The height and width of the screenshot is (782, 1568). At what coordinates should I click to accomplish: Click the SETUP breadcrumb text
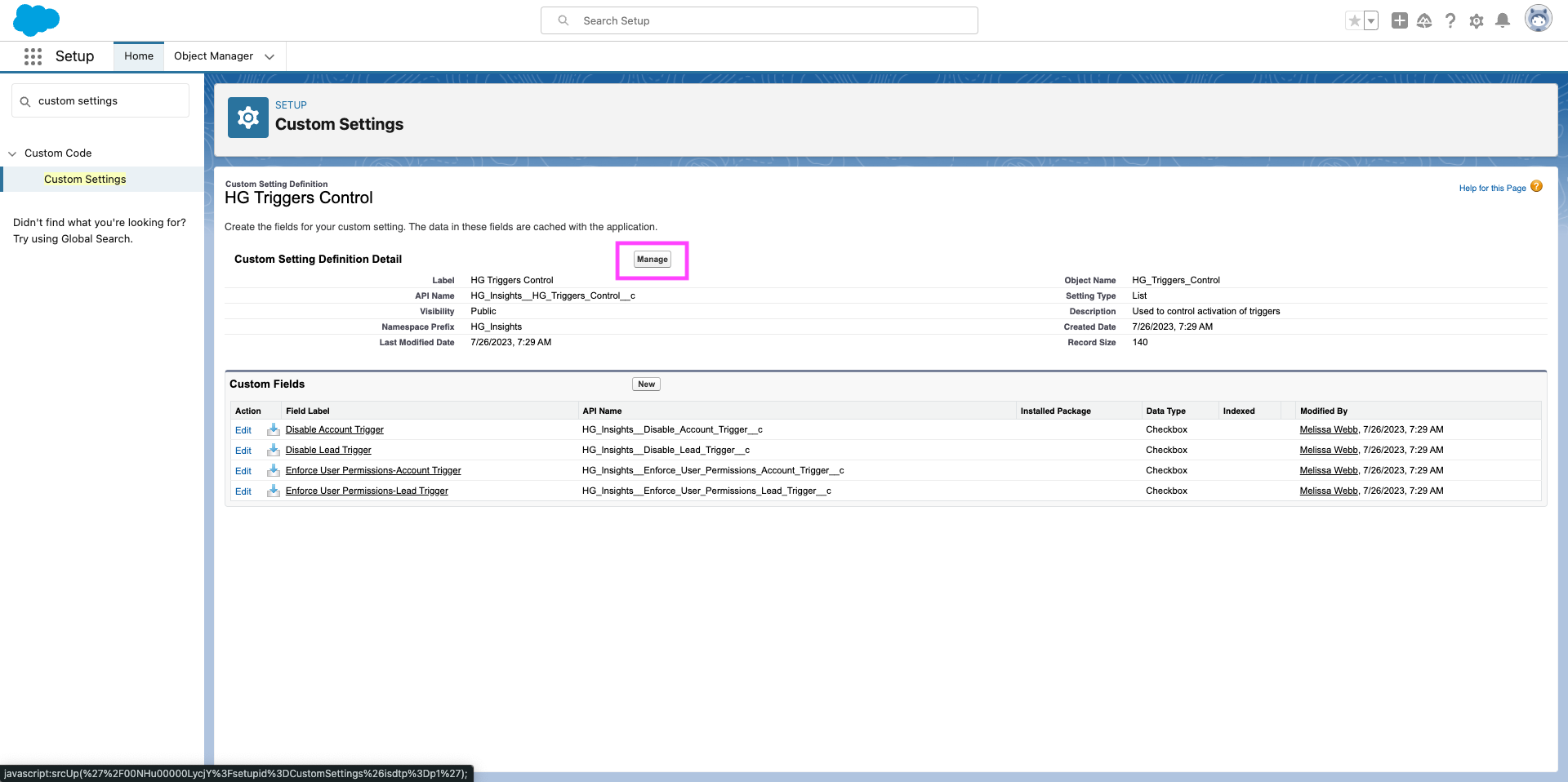(291, 105)
